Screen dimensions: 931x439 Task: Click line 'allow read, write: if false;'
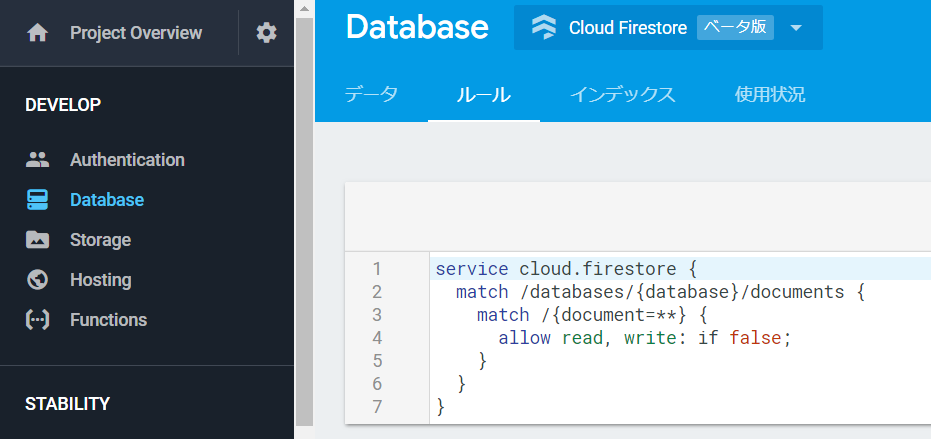(645, 338)
